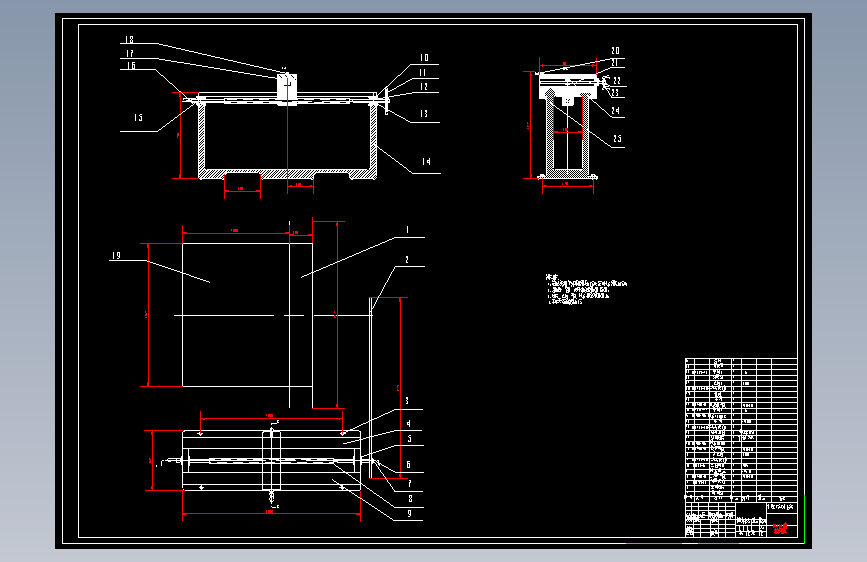
Task: Click part callout number 12
Action: (x=424, y=87)
